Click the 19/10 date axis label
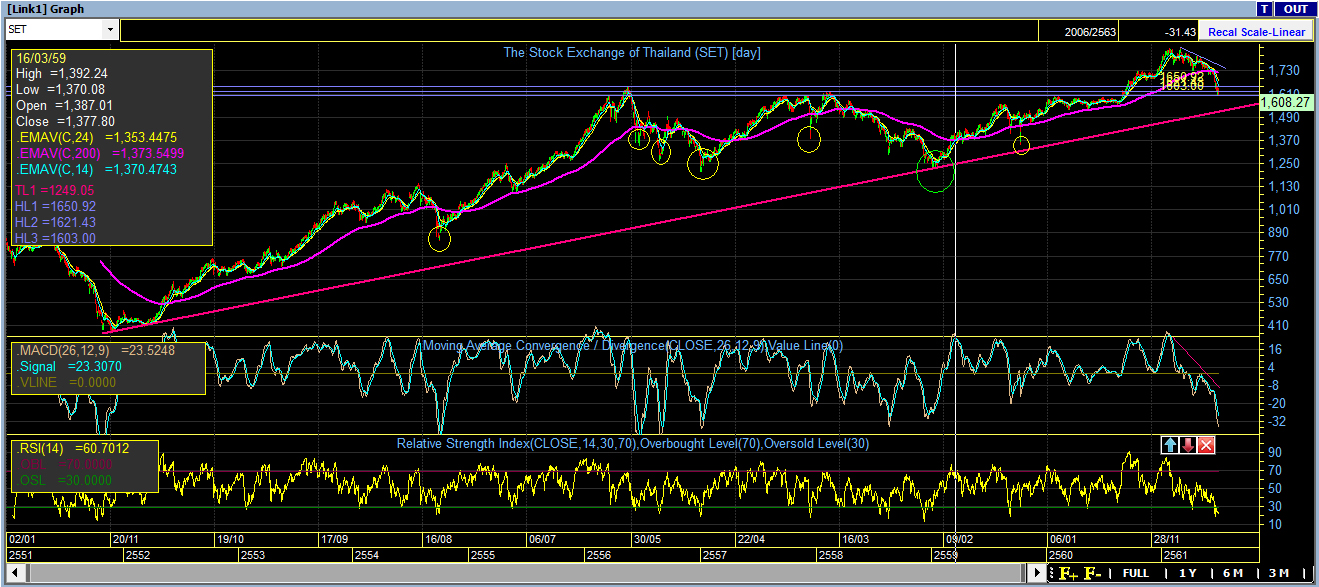Viewport: 1319px width, 587px height. (230, 539)
